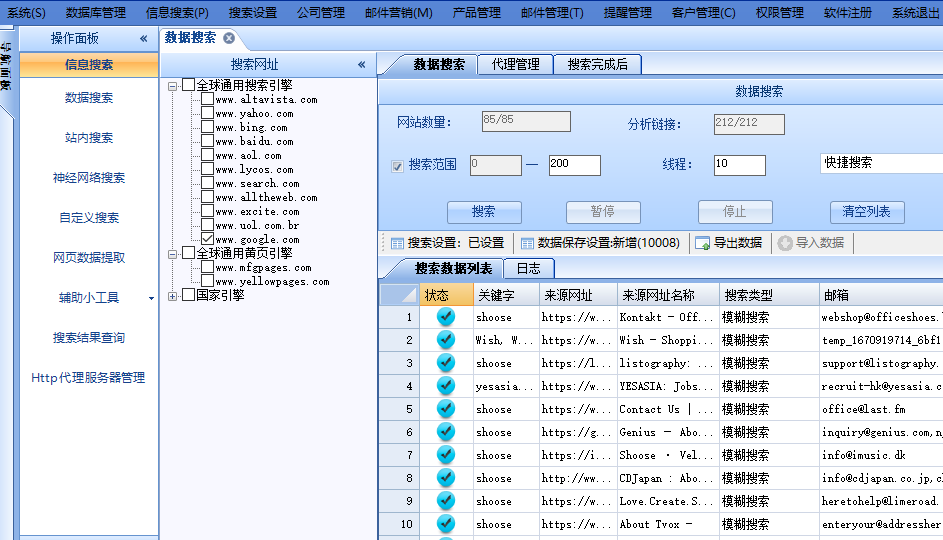The image size is (943, 540).
Task: Collapse the 操作面板 panel with chevron
Action: point(144,38)
